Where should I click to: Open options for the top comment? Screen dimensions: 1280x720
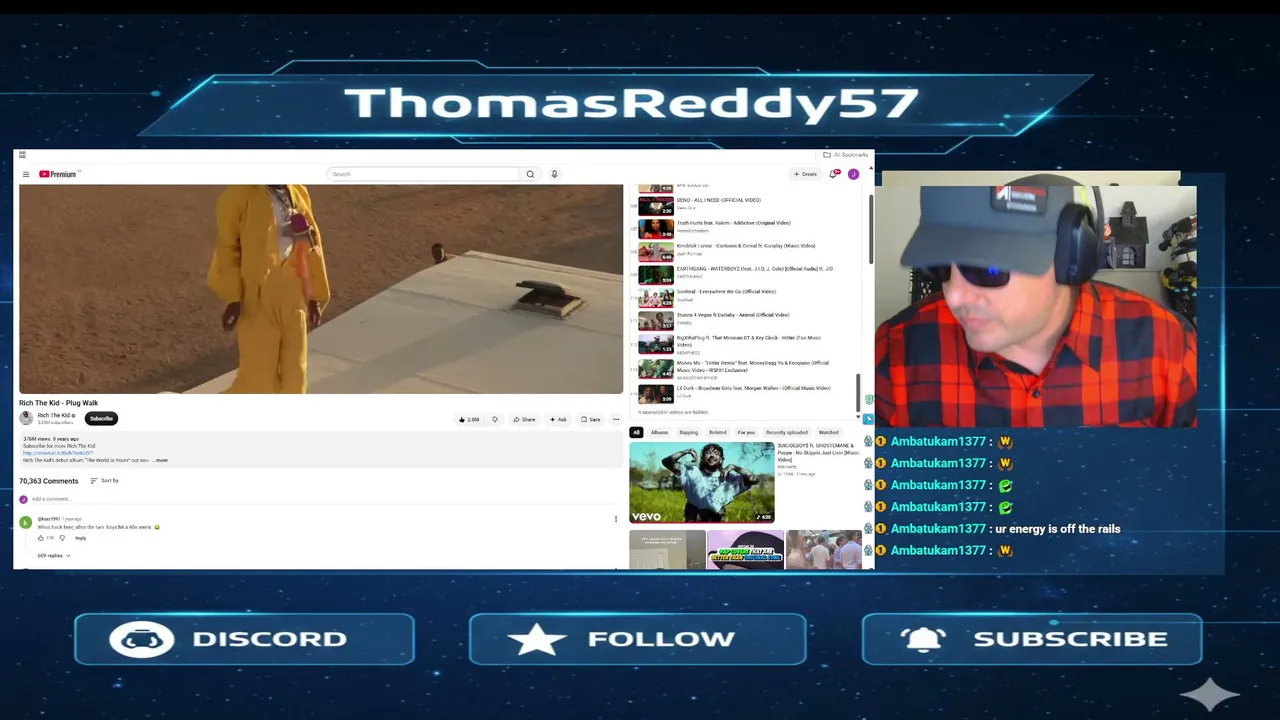coord(616,519)
